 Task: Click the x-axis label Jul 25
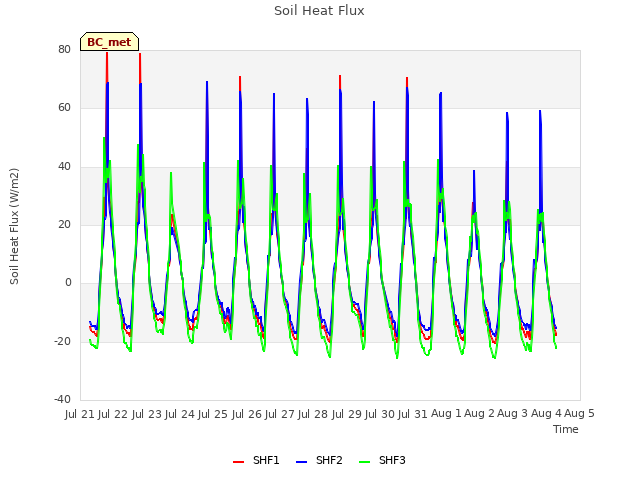pos(213,414)
